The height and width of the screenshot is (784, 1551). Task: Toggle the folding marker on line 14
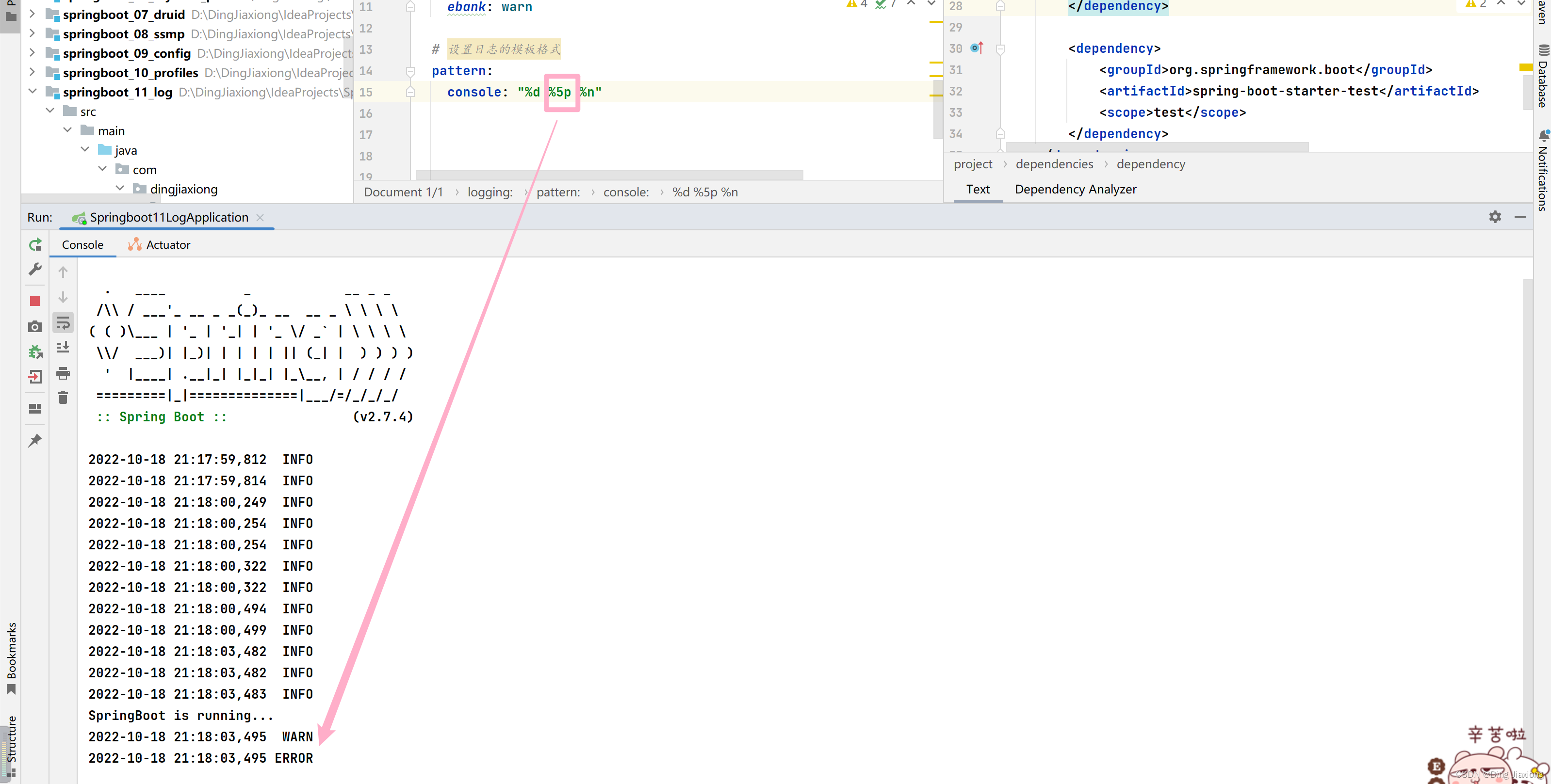tap(410, 71)
